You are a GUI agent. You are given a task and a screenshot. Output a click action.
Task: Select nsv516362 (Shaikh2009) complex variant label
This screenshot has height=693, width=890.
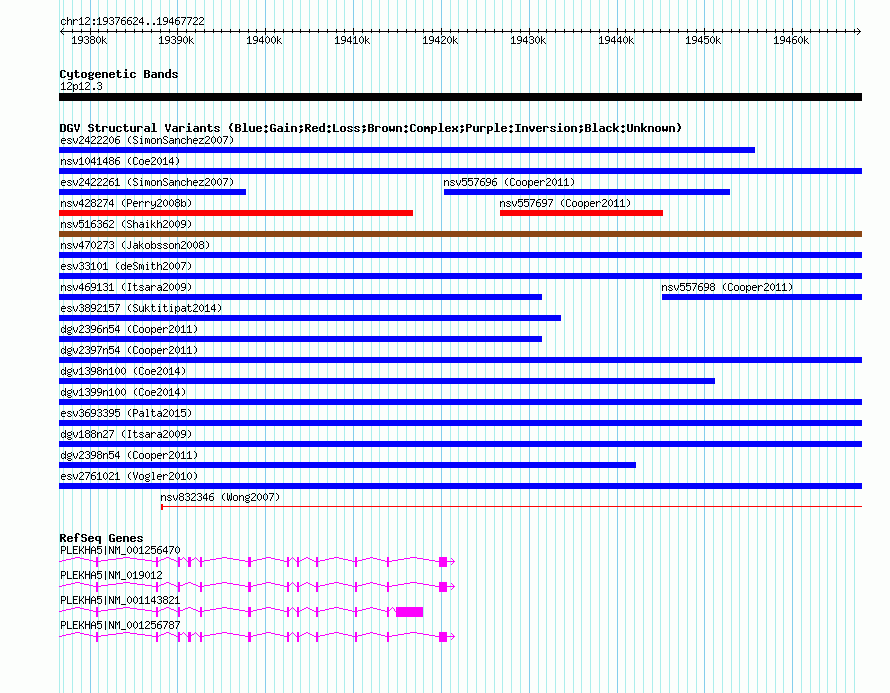tap(126, 224)
